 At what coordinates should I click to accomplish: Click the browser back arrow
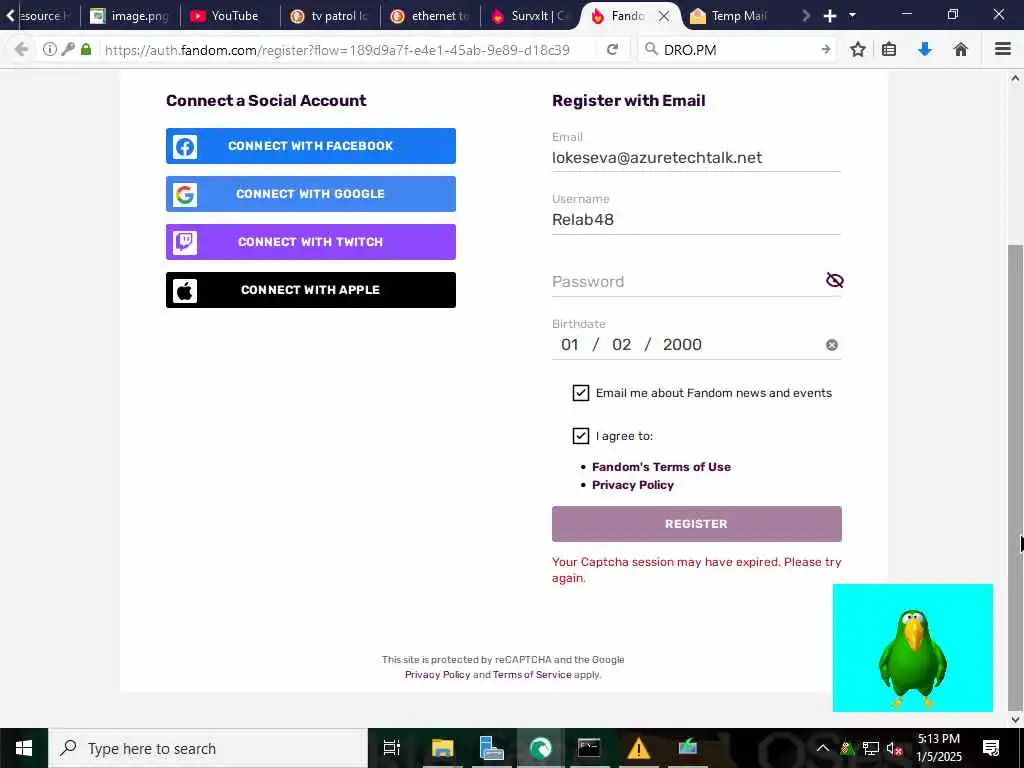(21, 49)
